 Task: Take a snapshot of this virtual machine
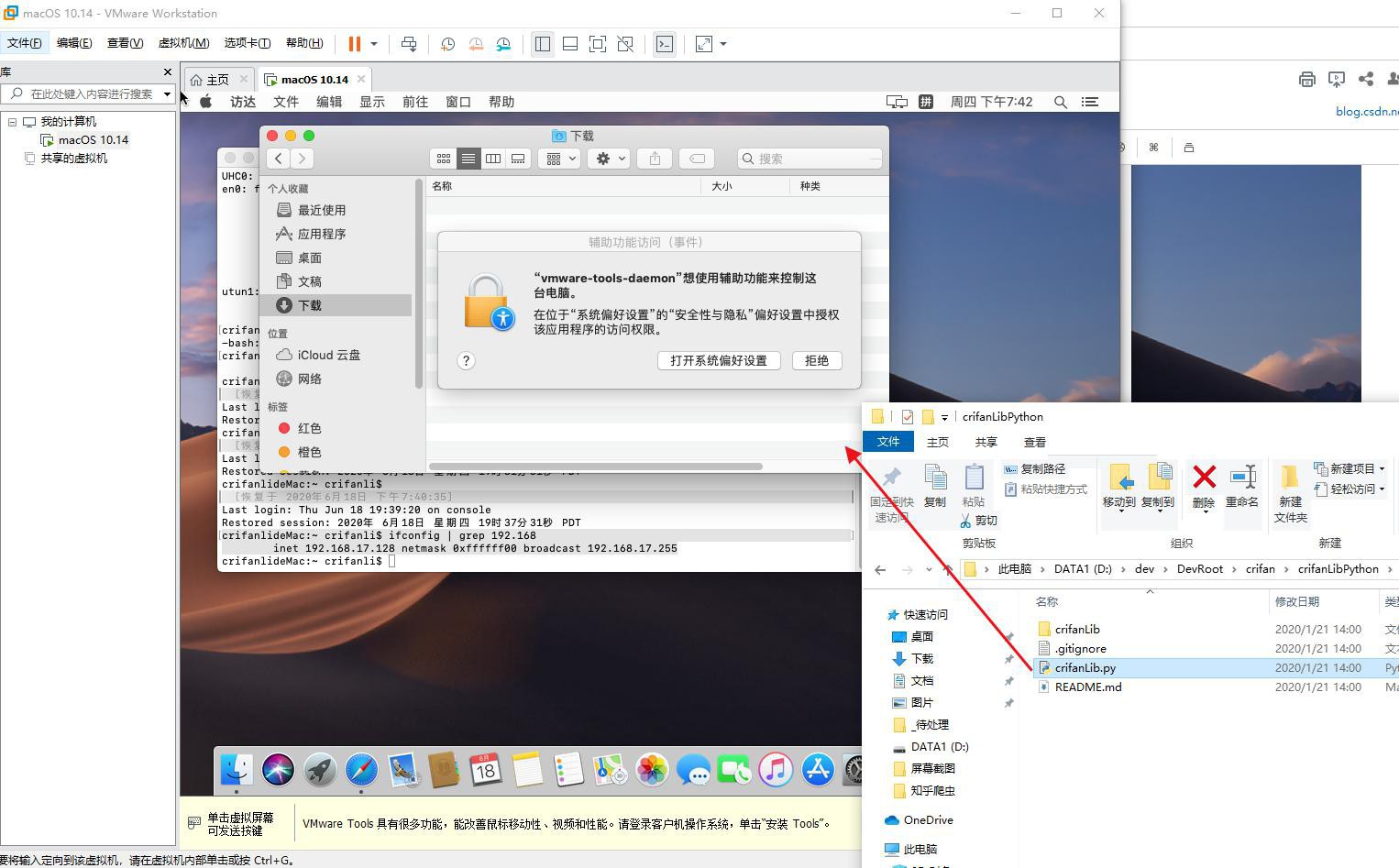(x=448, y=43)
